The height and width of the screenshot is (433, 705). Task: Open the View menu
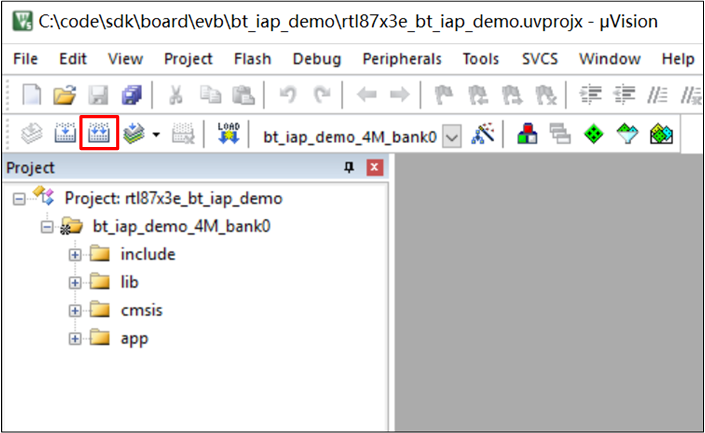click(x=125, y=59)
